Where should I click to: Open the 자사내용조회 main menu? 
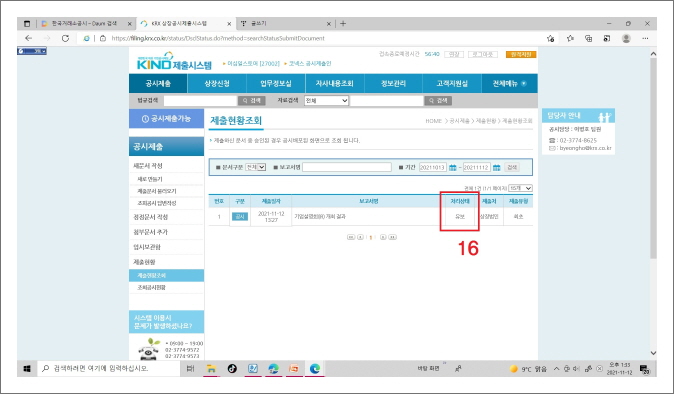(x=334, y=83)
